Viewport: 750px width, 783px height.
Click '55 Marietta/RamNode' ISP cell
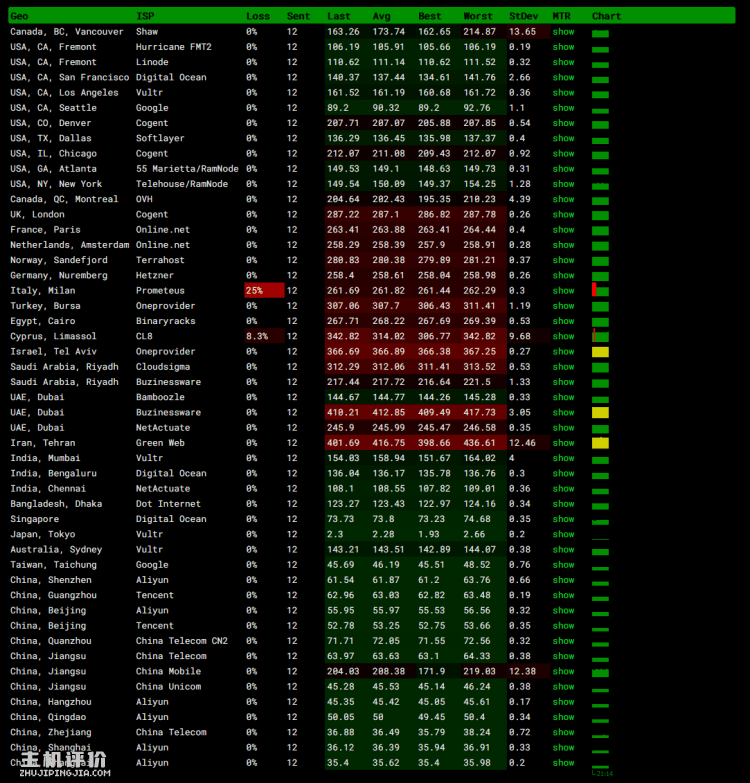(187, 169)
